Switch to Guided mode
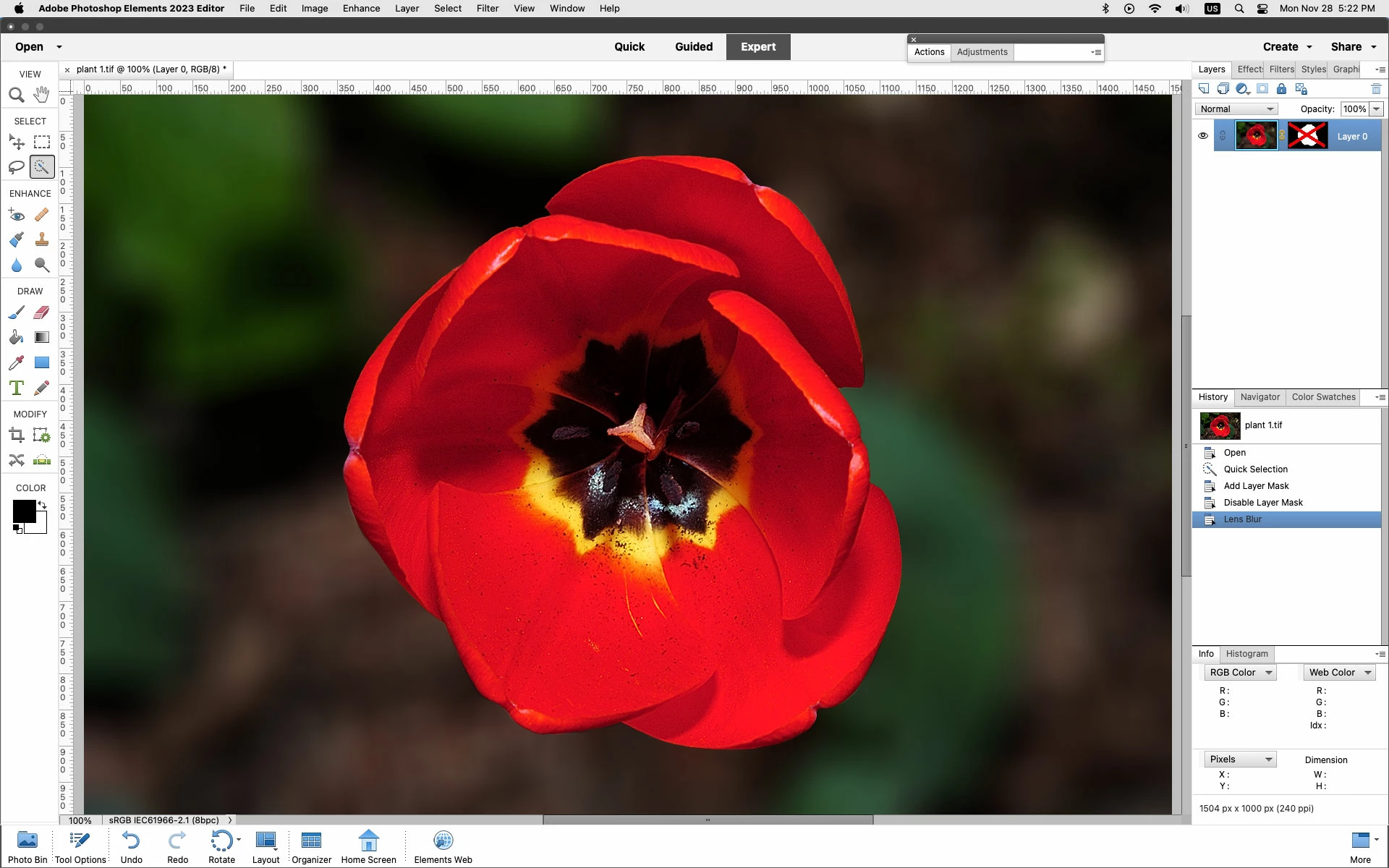The height and width of the screenshot is (868, 1389). tap(693, 47)
